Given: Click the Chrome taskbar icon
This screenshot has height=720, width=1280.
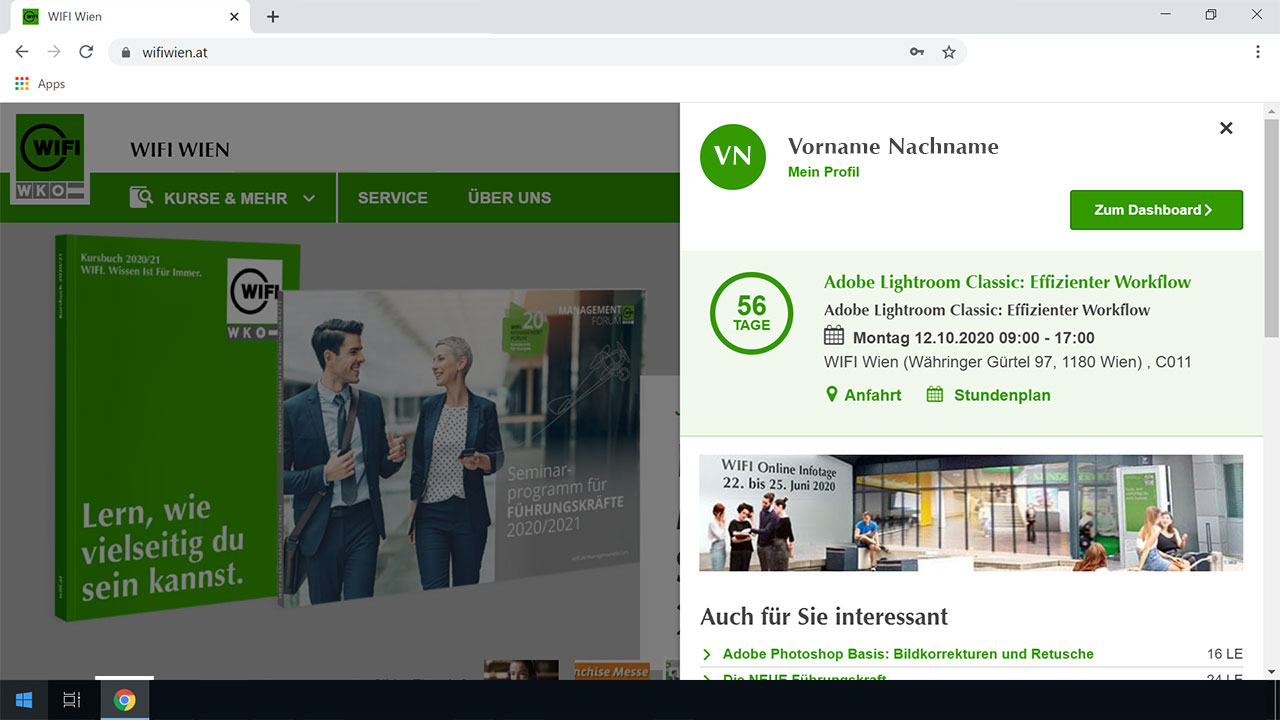Looking at the screenshot, I should click(125, 700).
